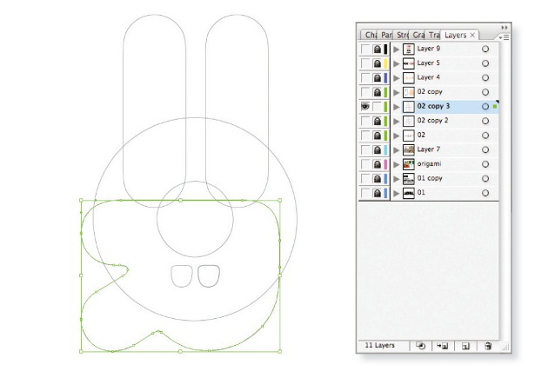Click the 01 copy layer thumbnail
The image size is (535, 371).
click(408, 179)
